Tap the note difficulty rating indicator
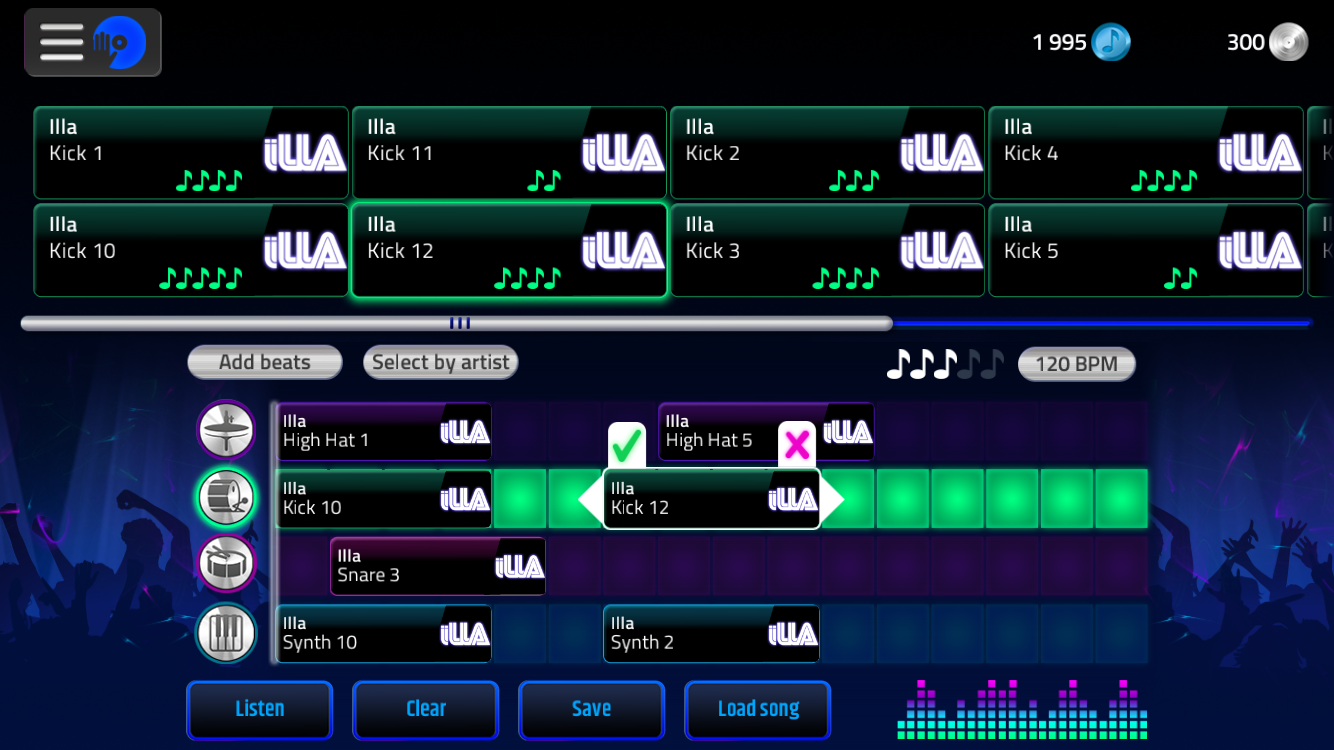 point(945,364)
